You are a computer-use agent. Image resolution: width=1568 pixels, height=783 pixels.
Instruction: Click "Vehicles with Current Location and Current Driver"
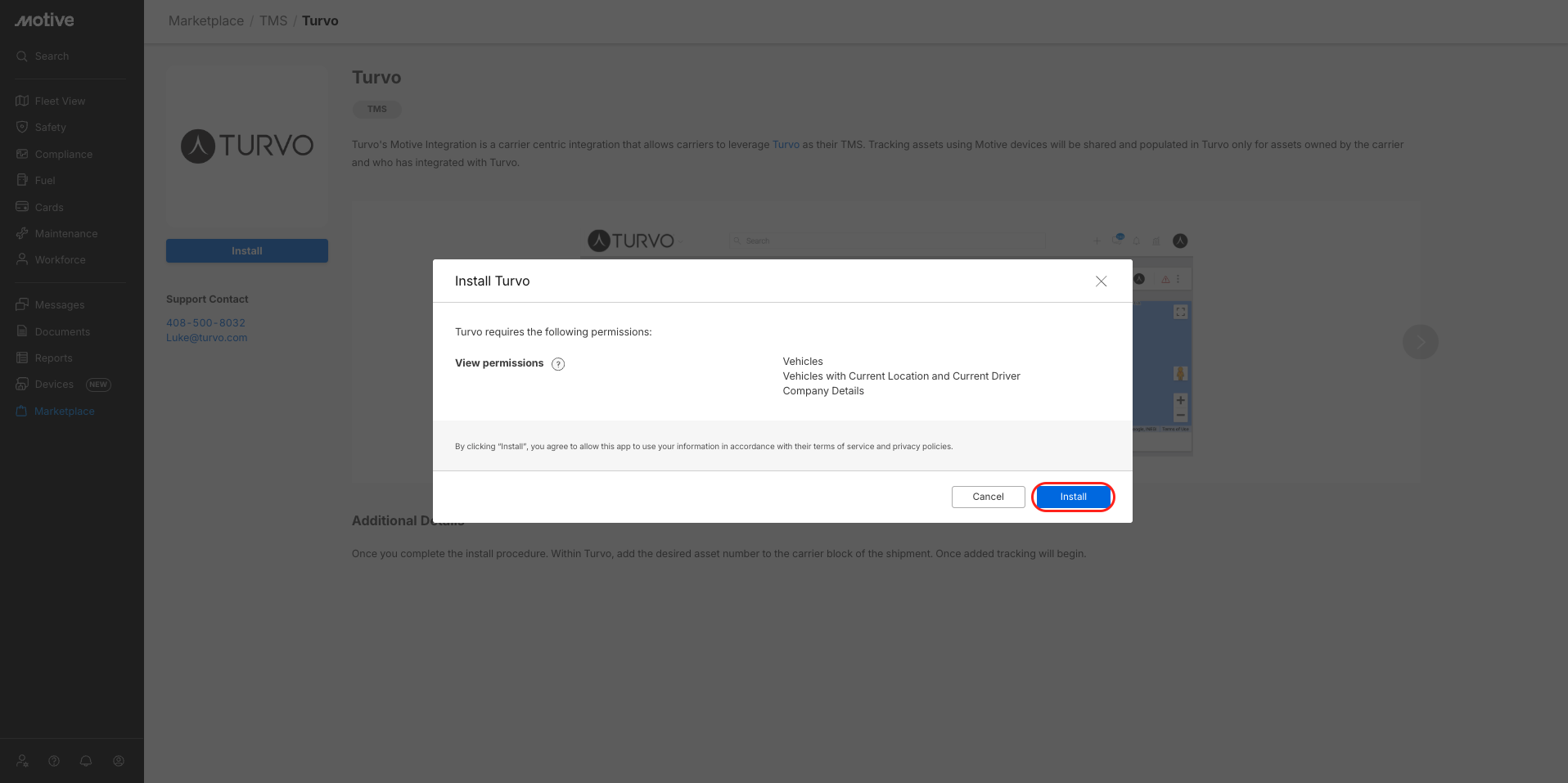(x=902, y=376)
